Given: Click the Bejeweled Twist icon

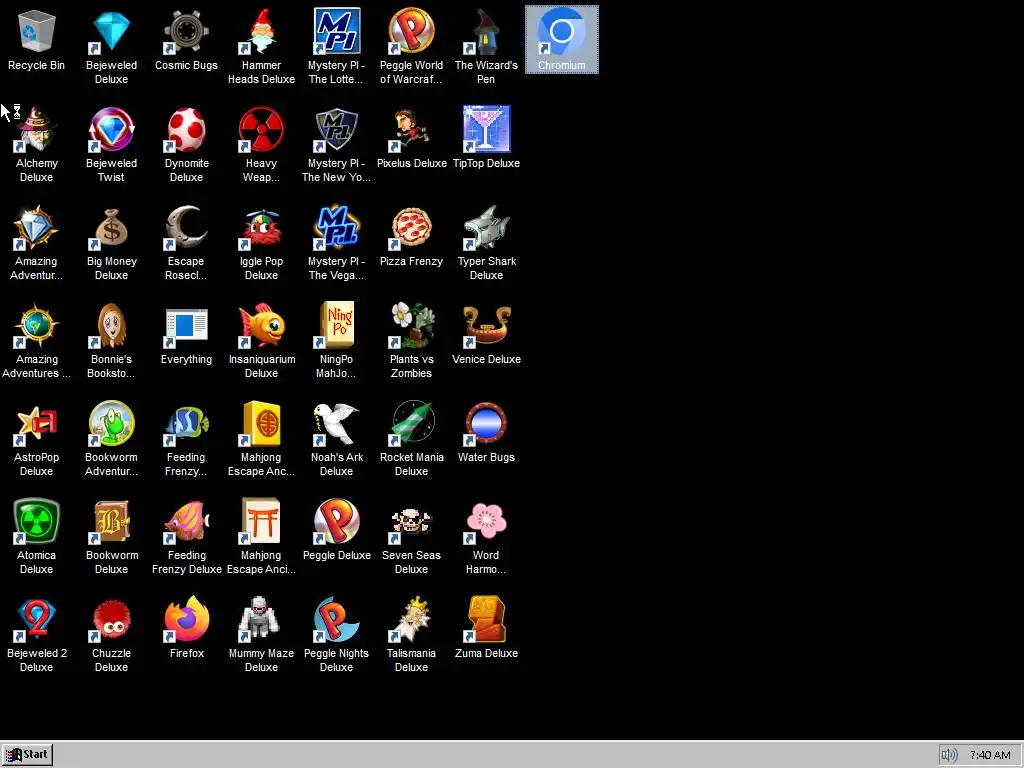Looking at the screenshot, I should [x=112, y=129].
